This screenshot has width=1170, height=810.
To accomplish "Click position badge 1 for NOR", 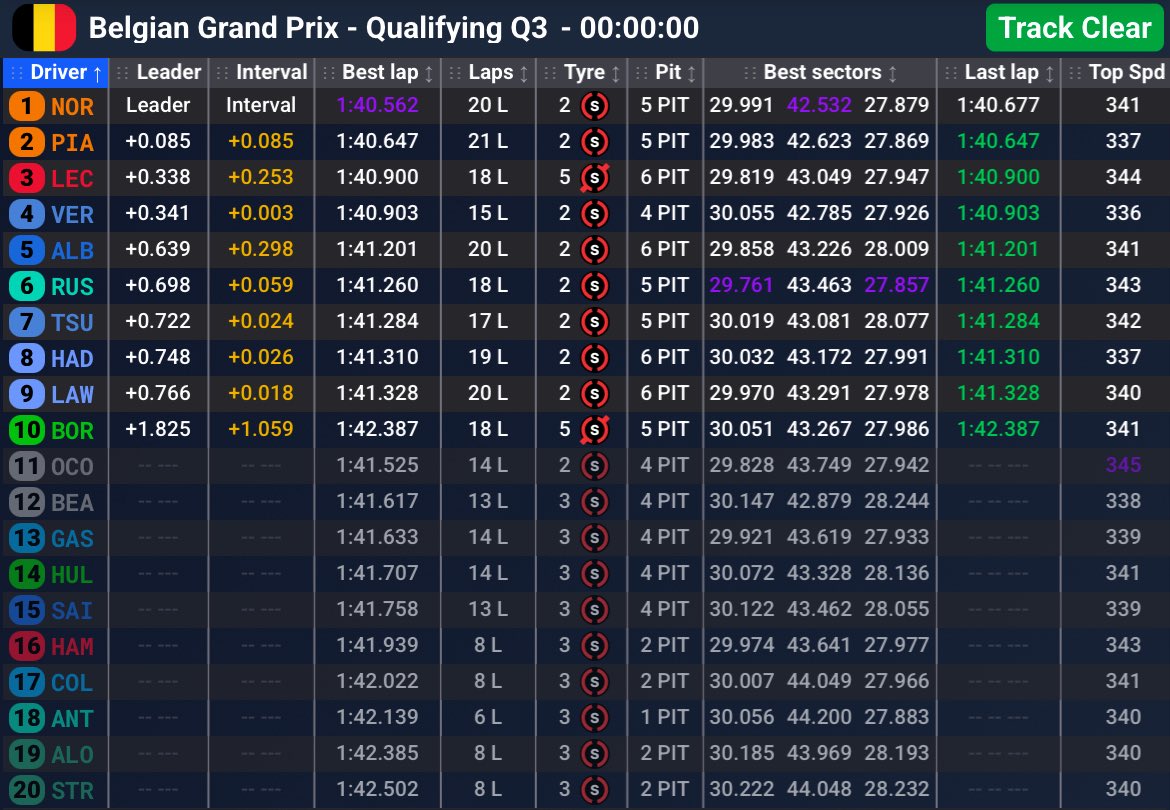I will 27,106.
